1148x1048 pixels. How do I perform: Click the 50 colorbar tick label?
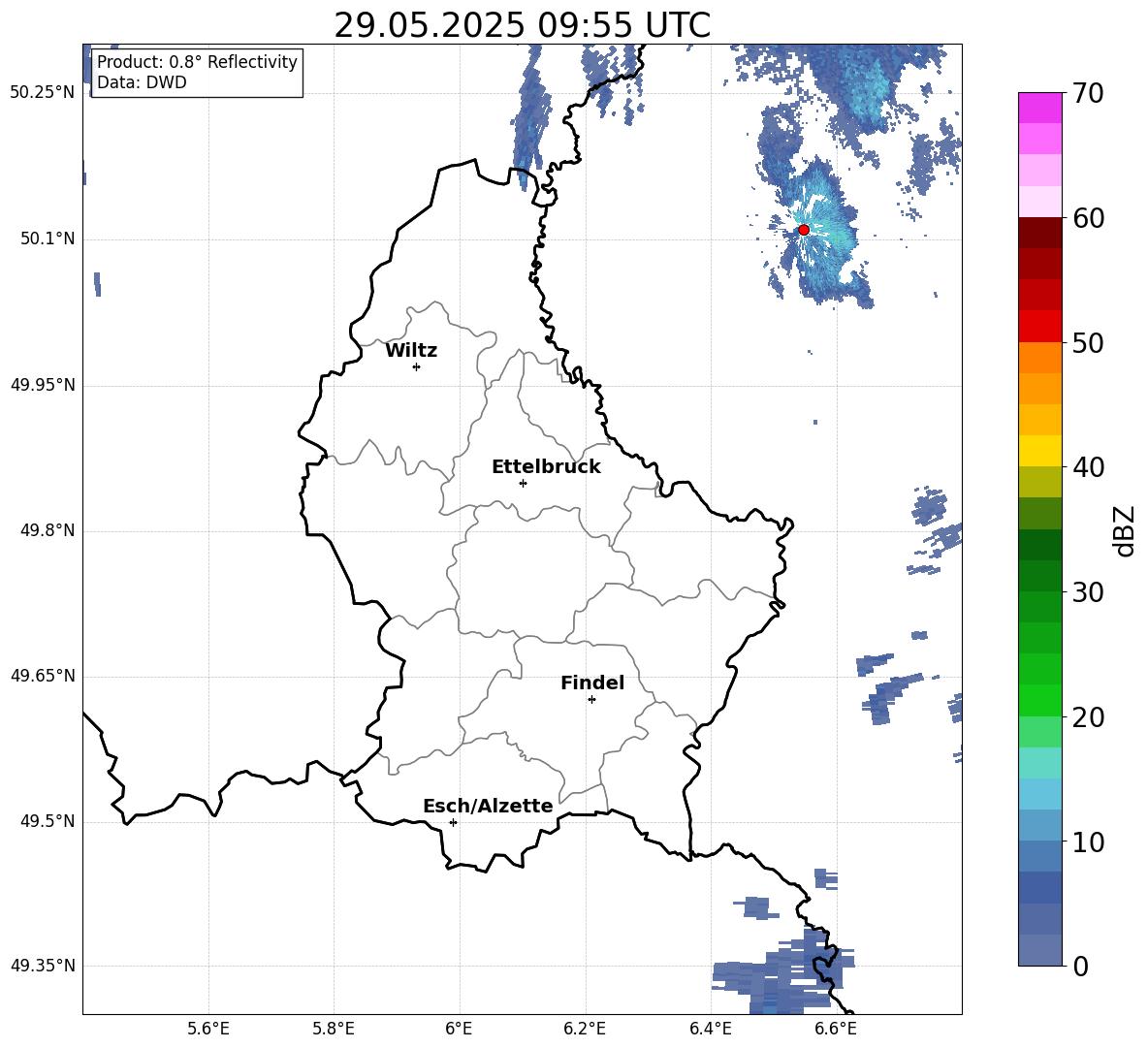pyautogui.click(x=1088, y=343)
